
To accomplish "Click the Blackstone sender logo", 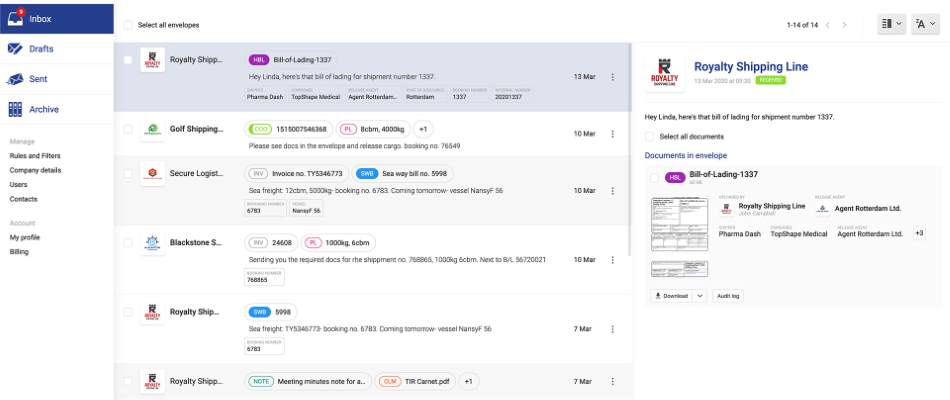I will 152,245.
